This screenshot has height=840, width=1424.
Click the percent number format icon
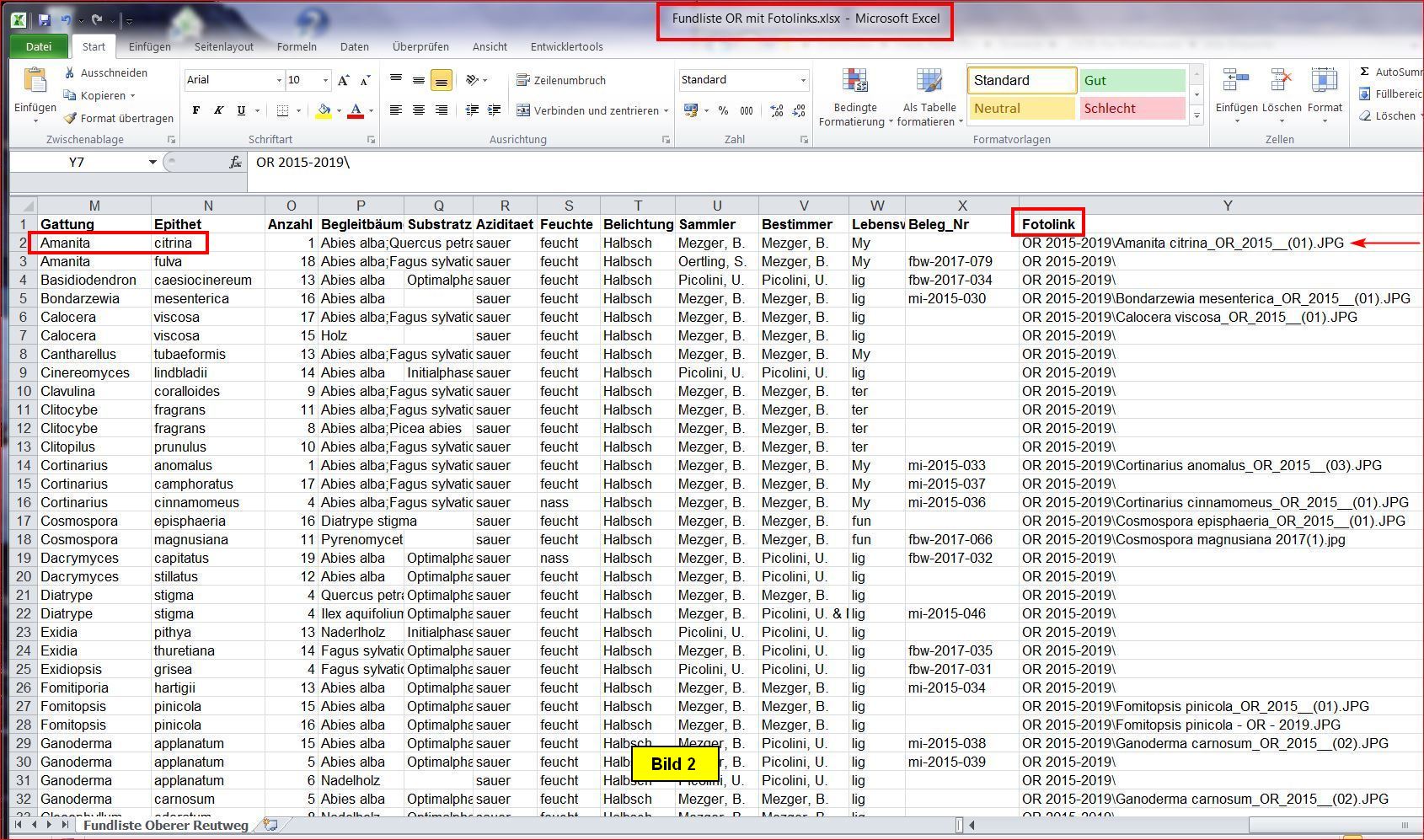click(x=723, y=110)
